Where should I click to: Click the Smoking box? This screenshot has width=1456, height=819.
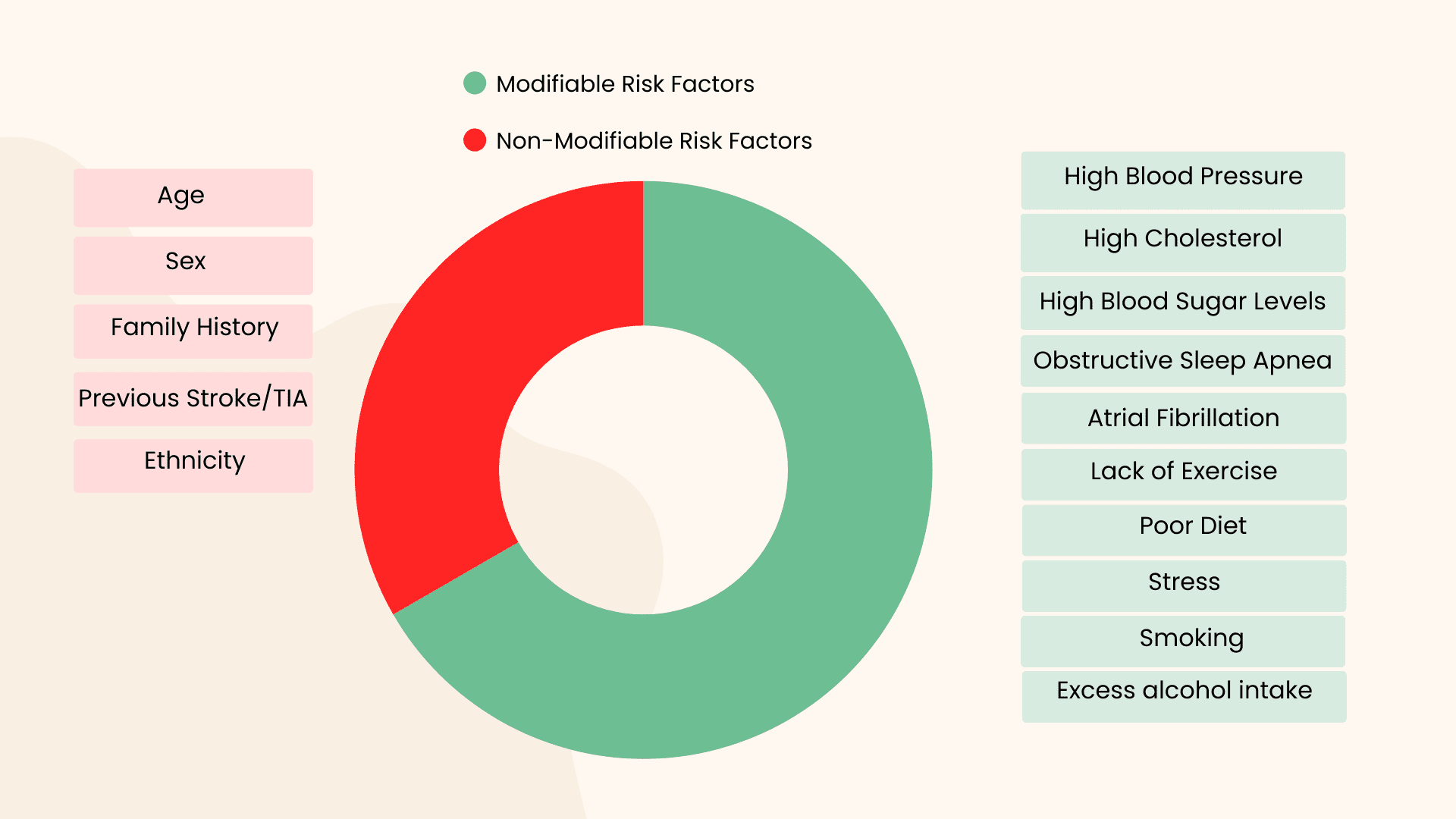1183,641
